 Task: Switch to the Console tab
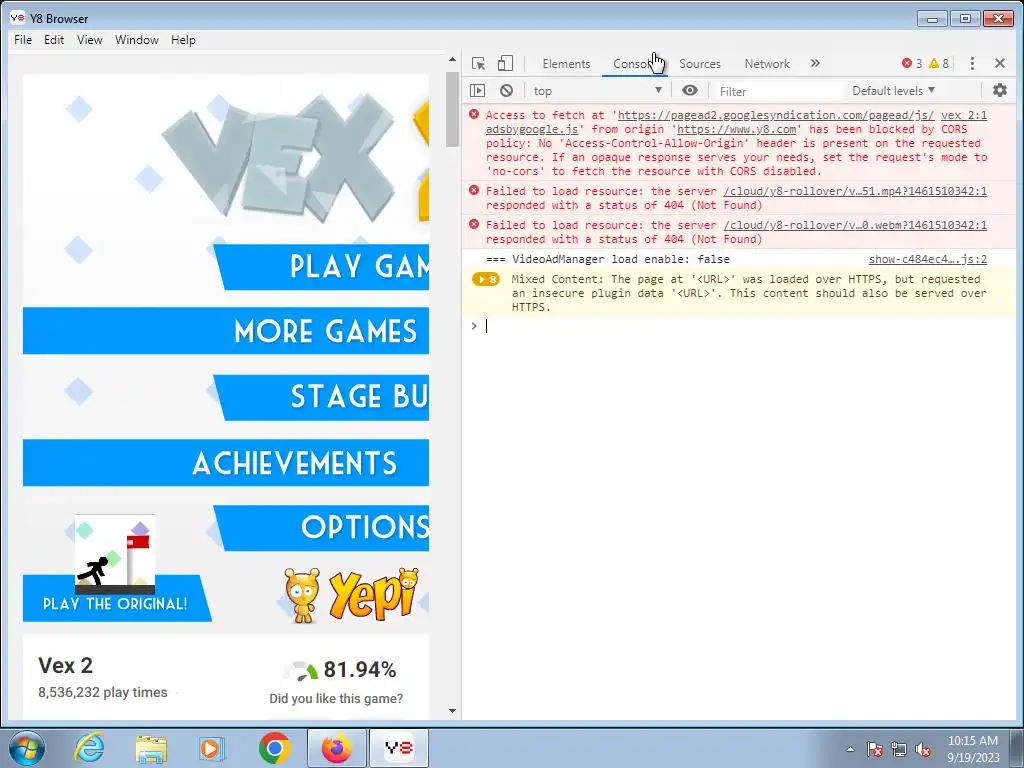tap(634, 64)
